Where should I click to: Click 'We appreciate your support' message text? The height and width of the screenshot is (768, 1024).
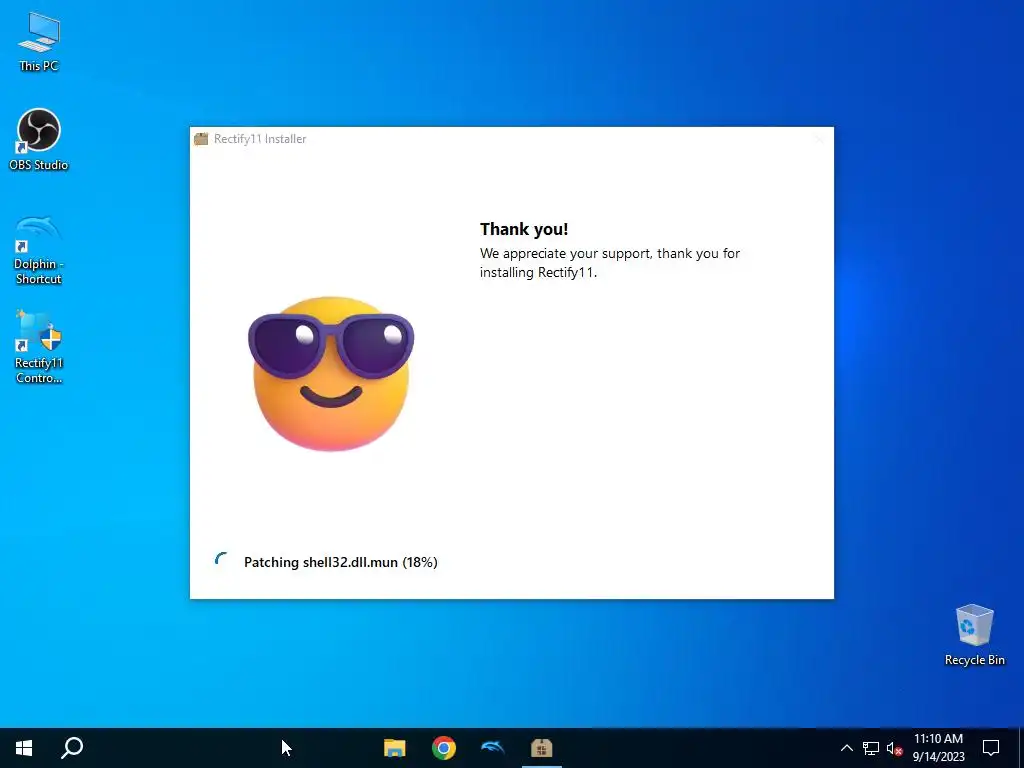[x=610, y=263]
